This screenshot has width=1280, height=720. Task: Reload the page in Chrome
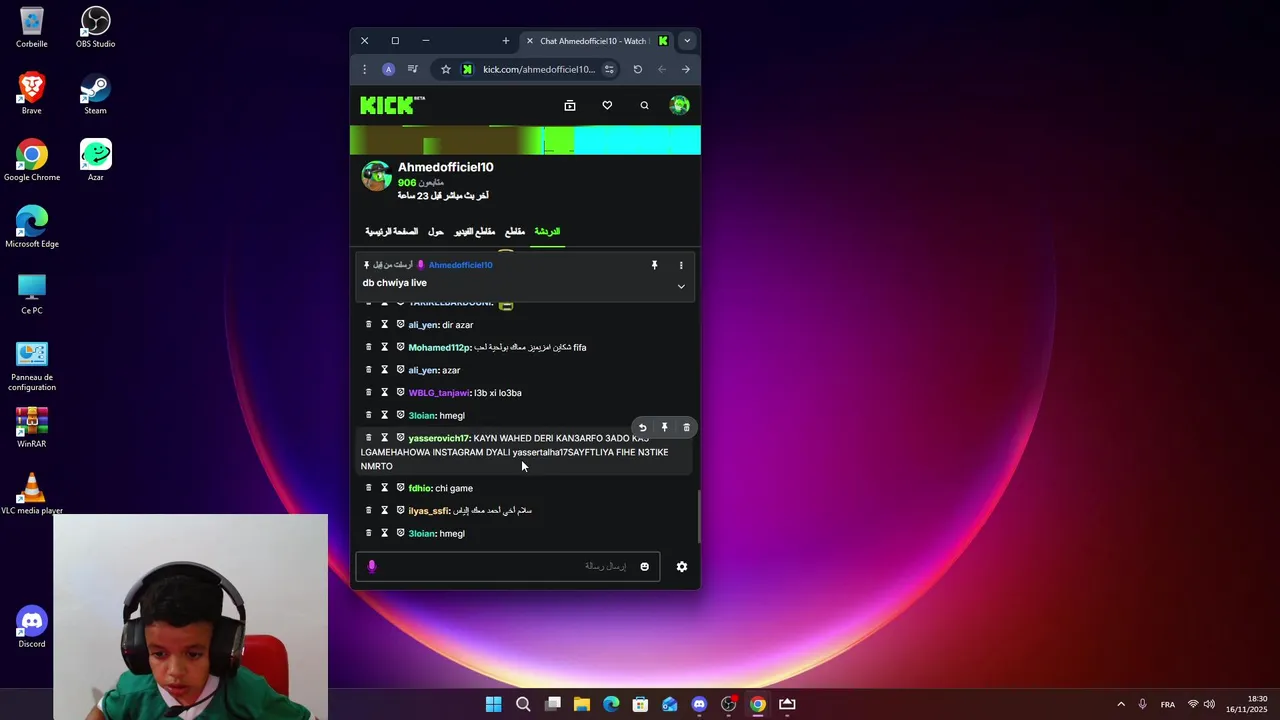click(637, 69)
